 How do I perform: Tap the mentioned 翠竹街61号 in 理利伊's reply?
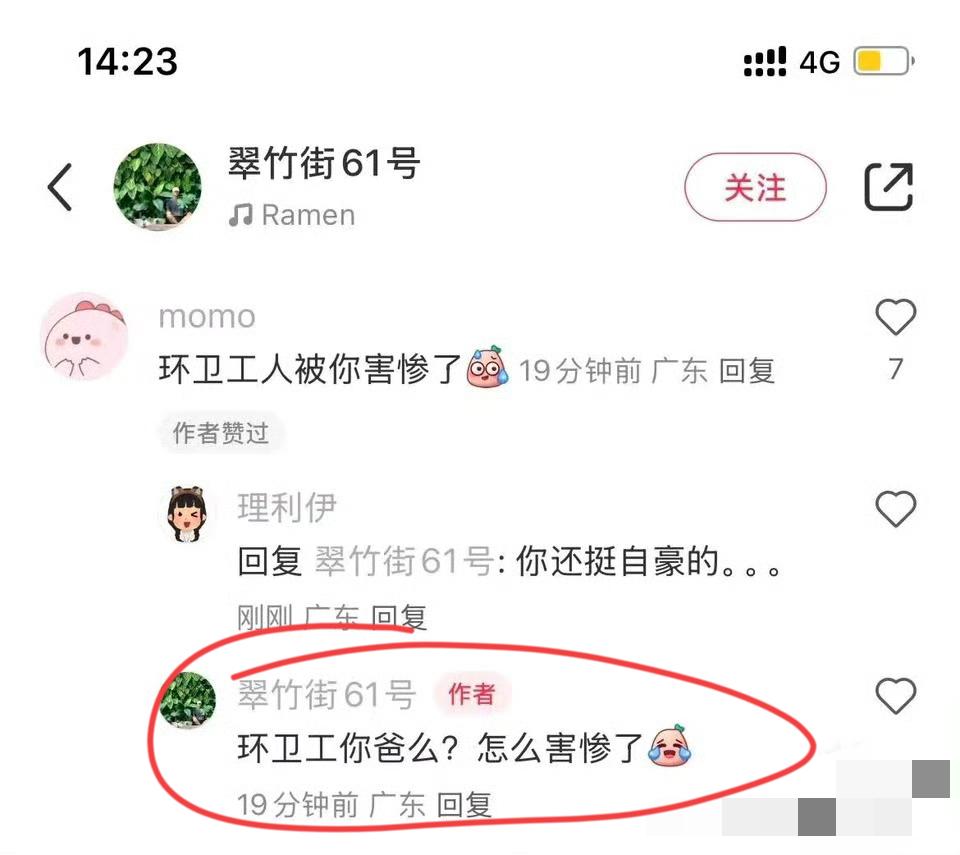coord(404,561)
